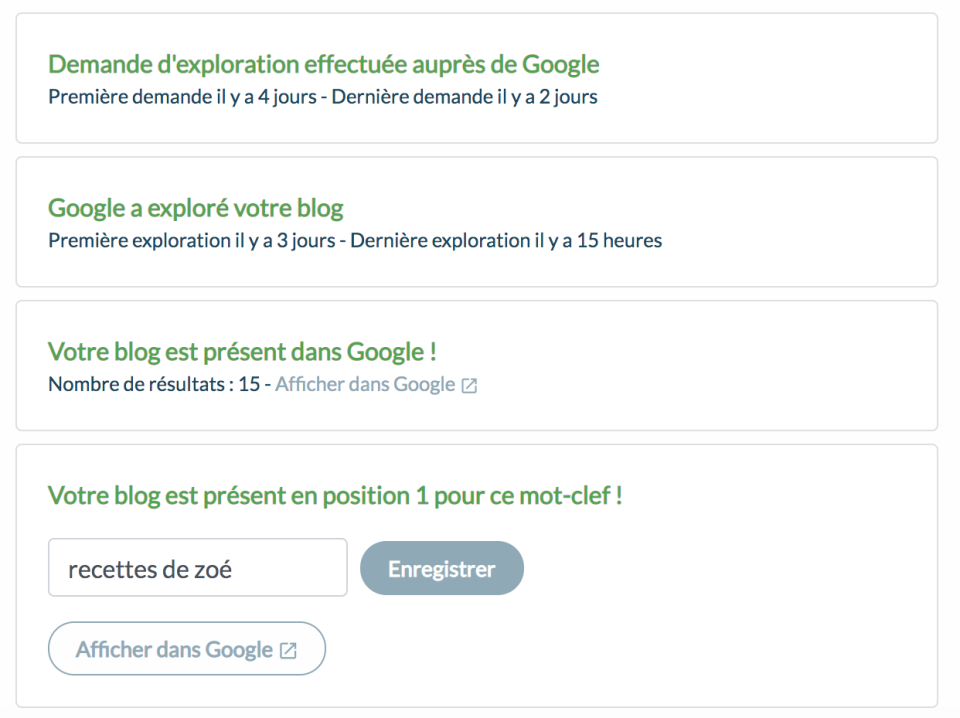
Task: Click the "présent en position 1" keyword heading
Action: tap(335, 496)
